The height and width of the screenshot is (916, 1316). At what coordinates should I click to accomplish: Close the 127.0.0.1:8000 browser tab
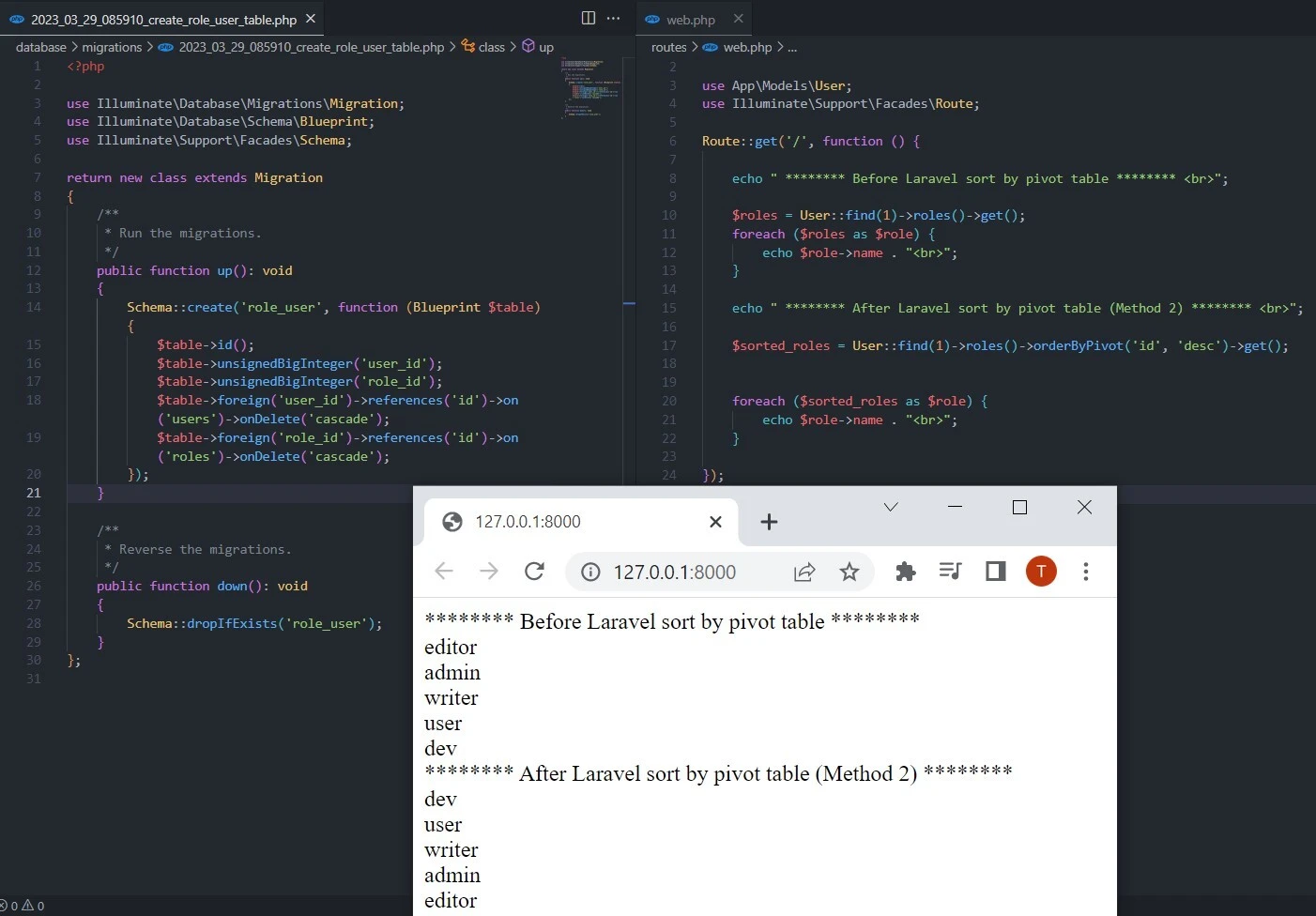tap(715, 522)
